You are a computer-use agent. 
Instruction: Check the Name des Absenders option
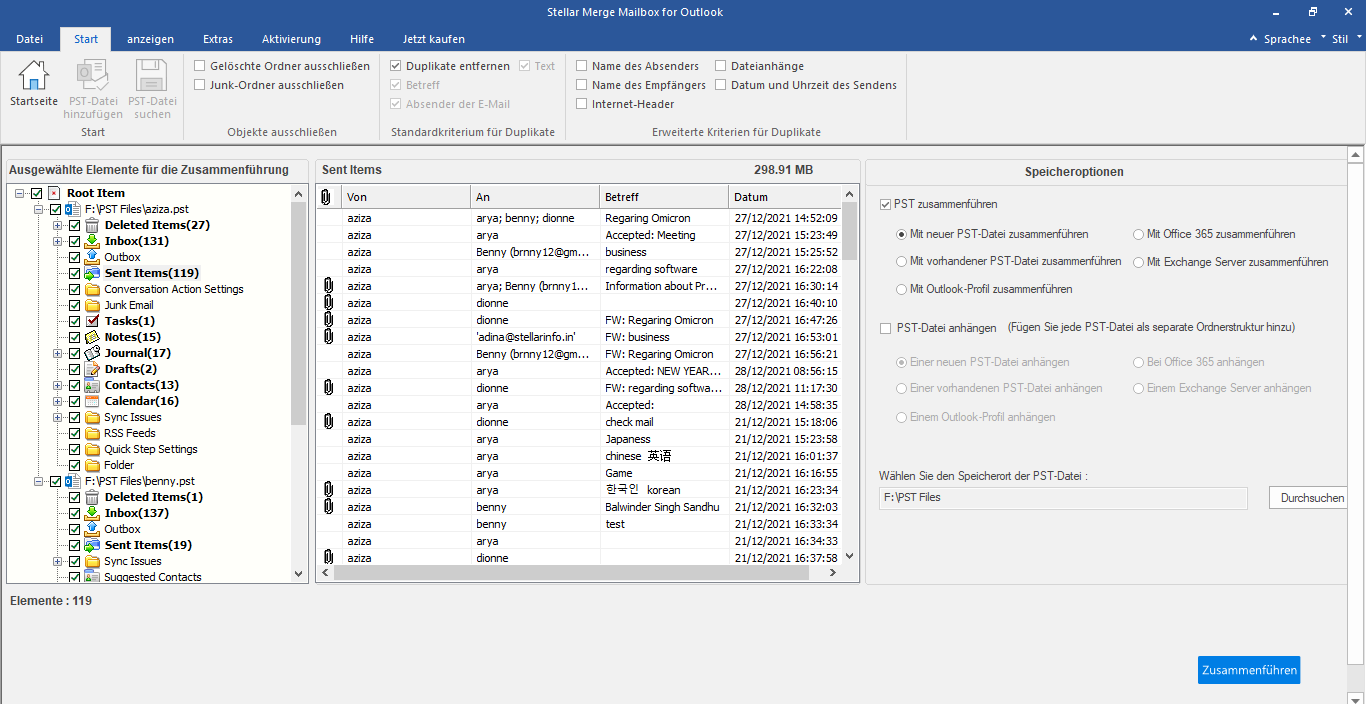(x=582, y=66)
